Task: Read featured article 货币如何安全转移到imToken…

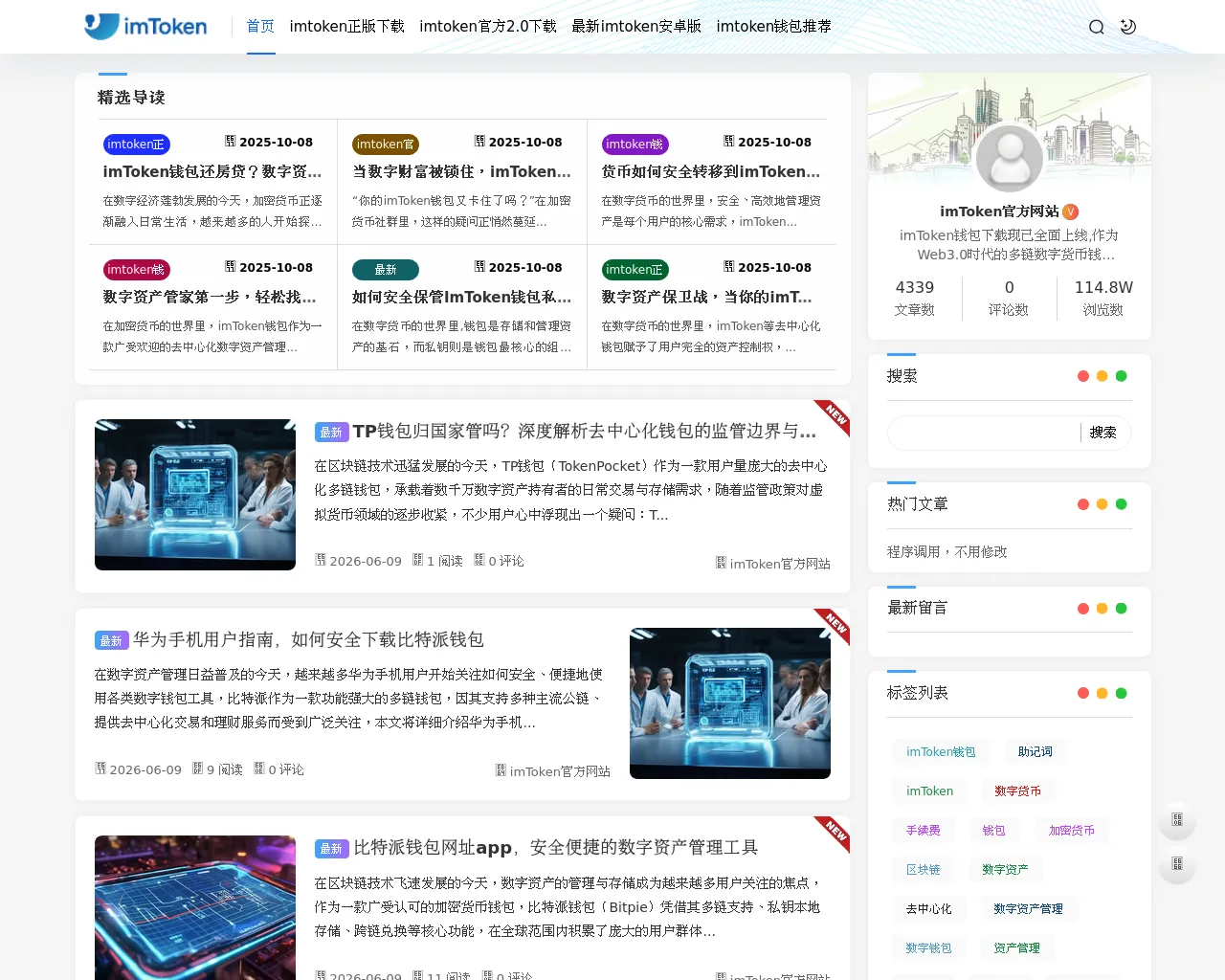Action: point(711,171)
